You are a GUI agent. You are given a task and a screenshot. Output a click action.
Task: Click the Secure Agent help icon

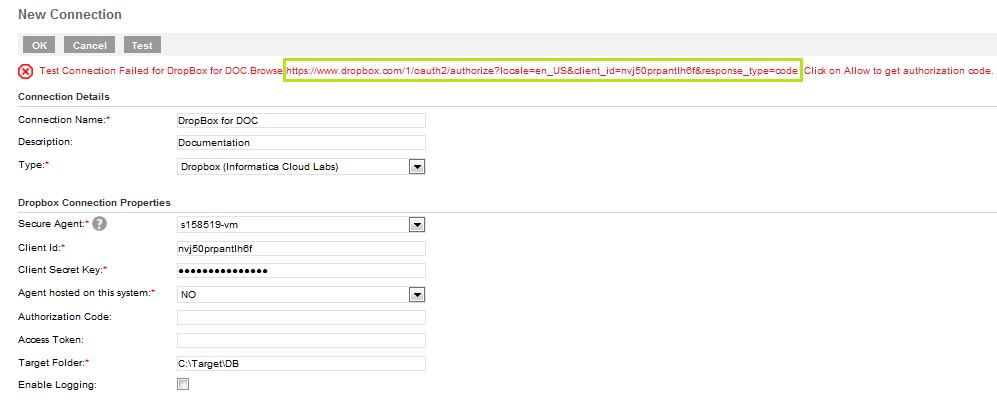pyautogui.click(x=99, y=224)
